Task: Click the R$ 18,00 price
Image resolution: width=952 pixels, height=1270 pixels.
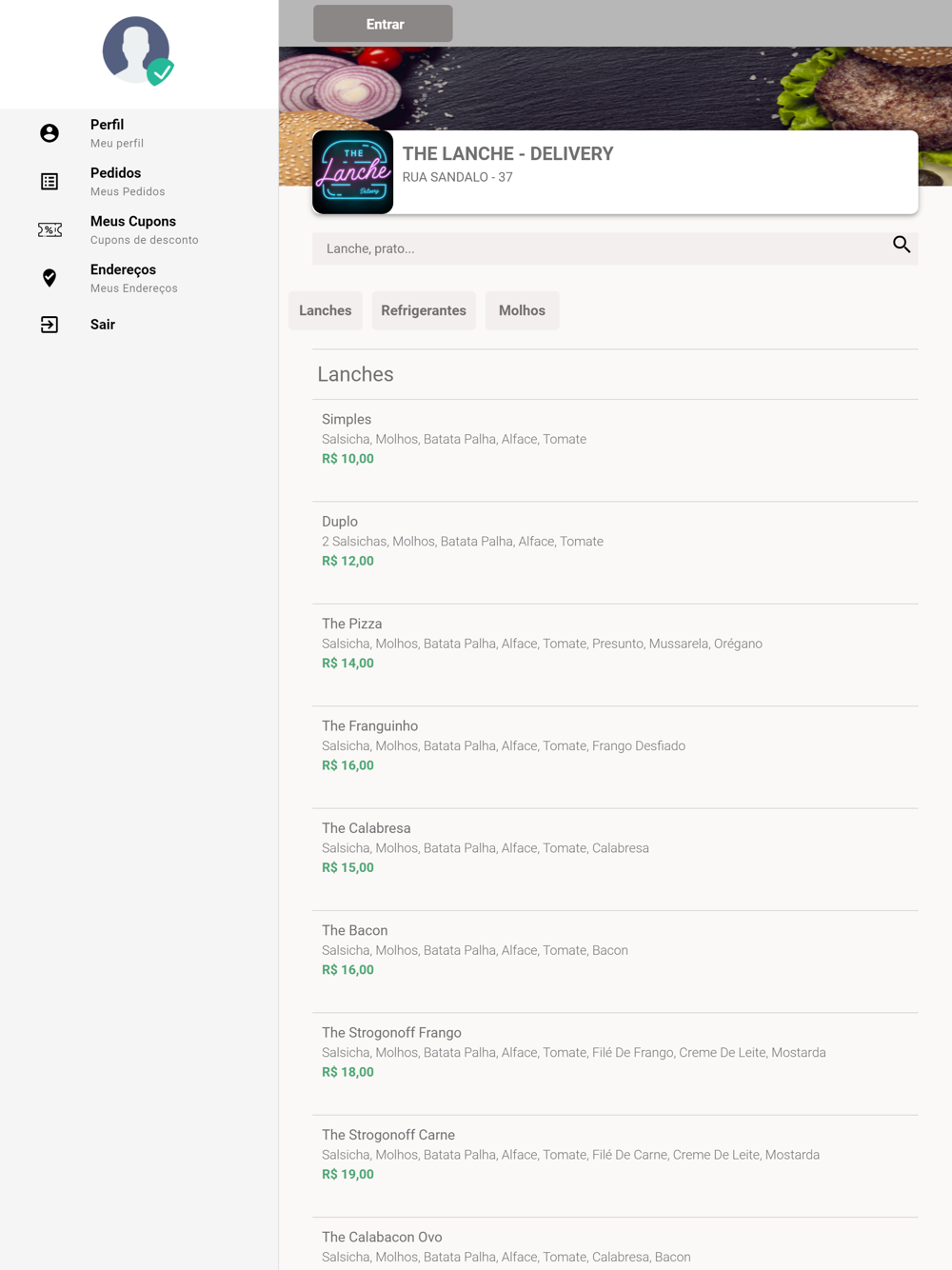Action: [x=347, y=1072]
